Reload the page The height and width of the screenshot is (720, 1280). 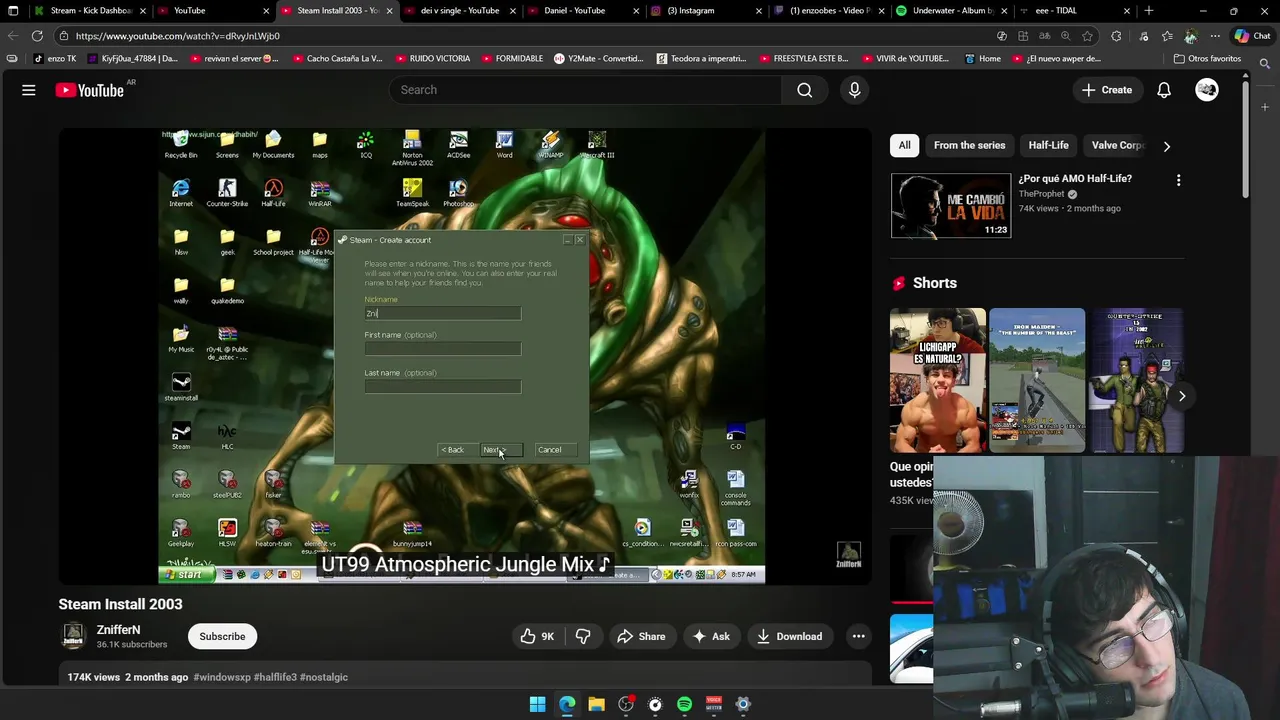37,36
